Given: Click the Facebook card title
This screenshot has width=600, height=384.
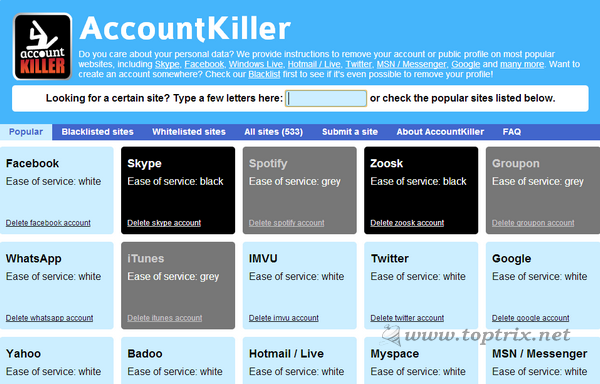Looking at the screenshot, I should [33, 164].
